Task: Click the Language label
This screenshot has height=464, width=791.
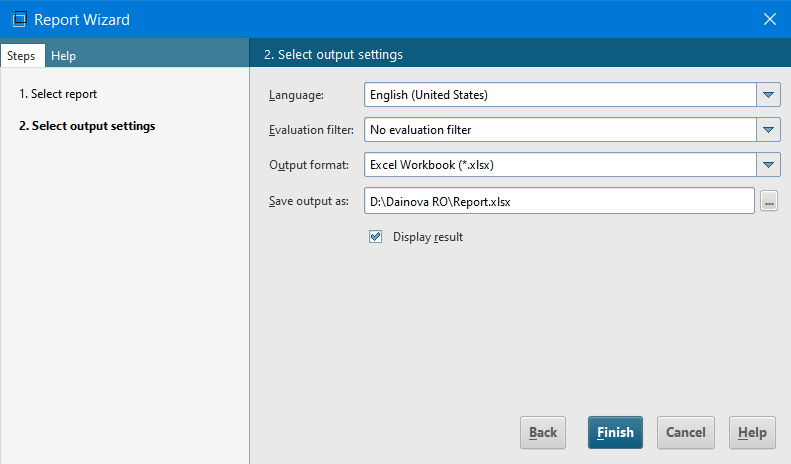Action: 296,95
